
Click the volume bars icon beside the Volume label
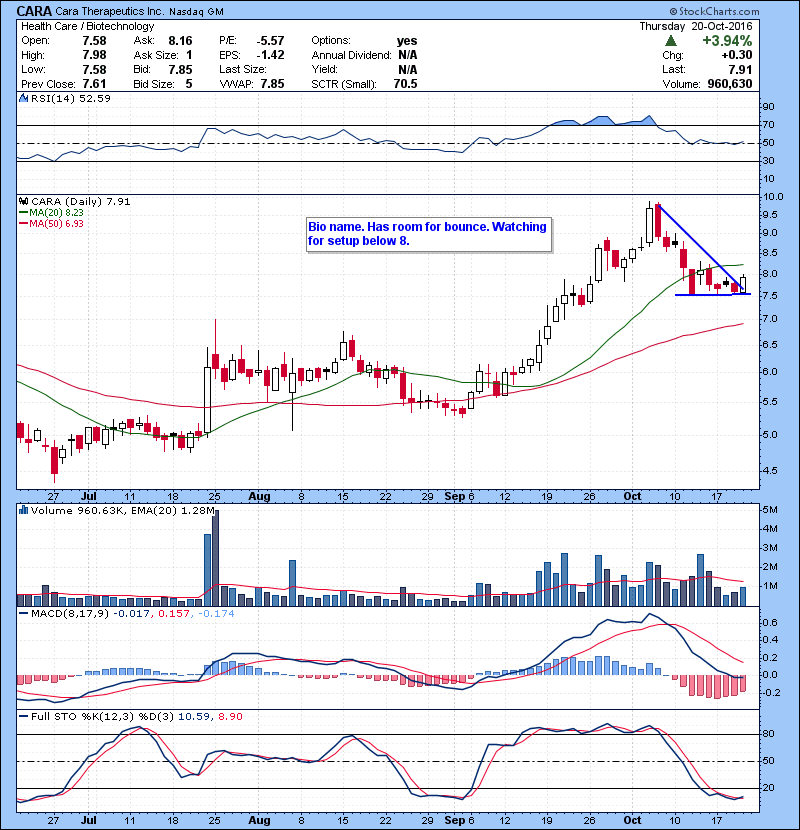23,511
